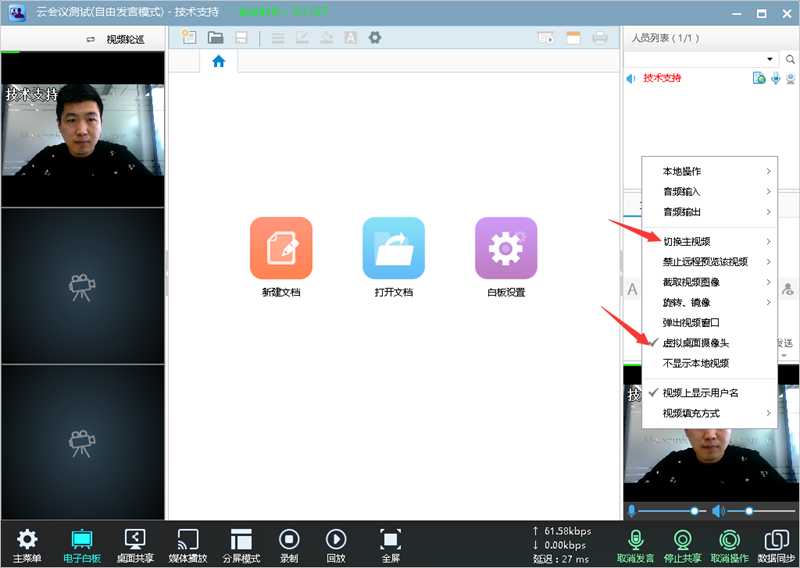Expand 旋转、镜像 submenu
Screen dimensions: 800x568
[709, 302]
